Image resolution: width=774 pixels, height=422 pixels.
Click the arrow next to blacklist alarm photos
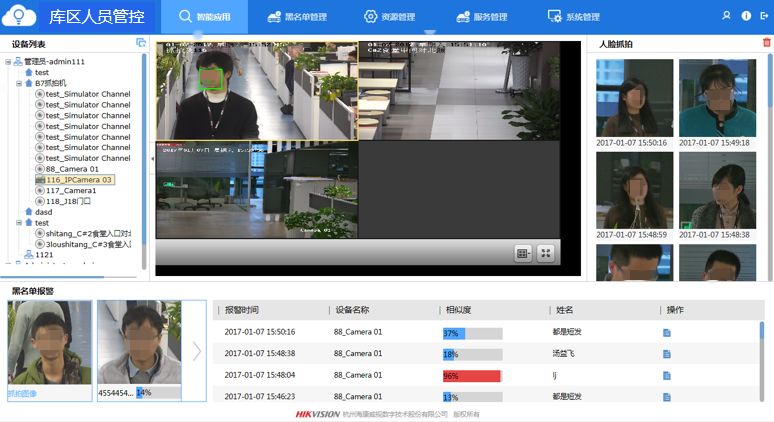[197, 351]
